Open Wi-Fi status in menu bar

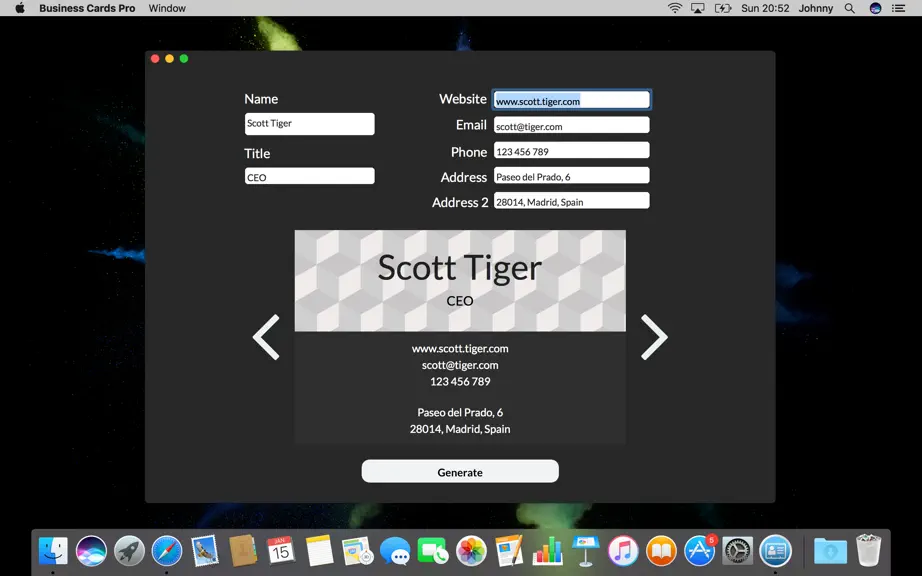674,8
